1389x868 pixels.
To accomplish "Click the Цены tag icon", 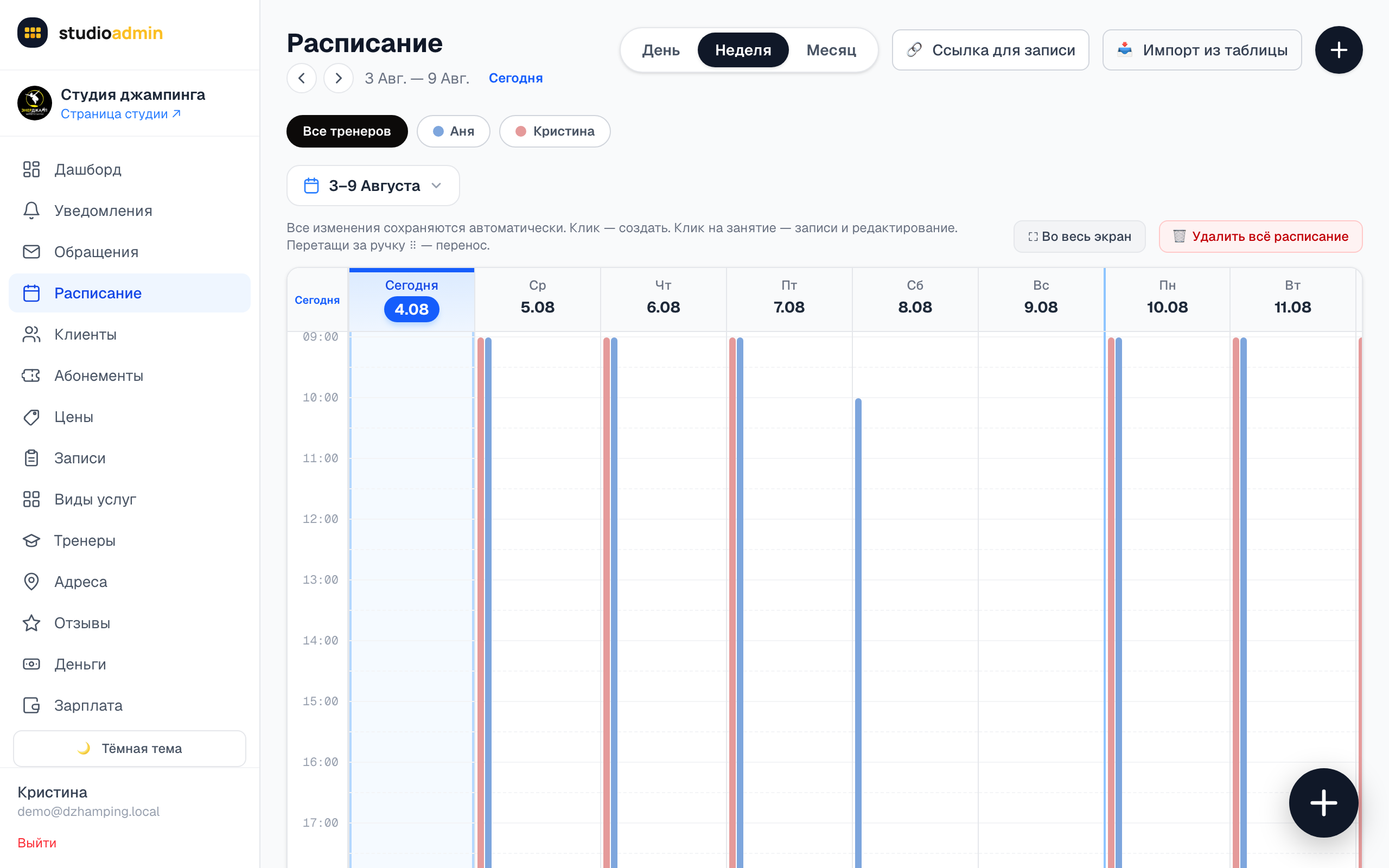I will click(x=31, y=417).
